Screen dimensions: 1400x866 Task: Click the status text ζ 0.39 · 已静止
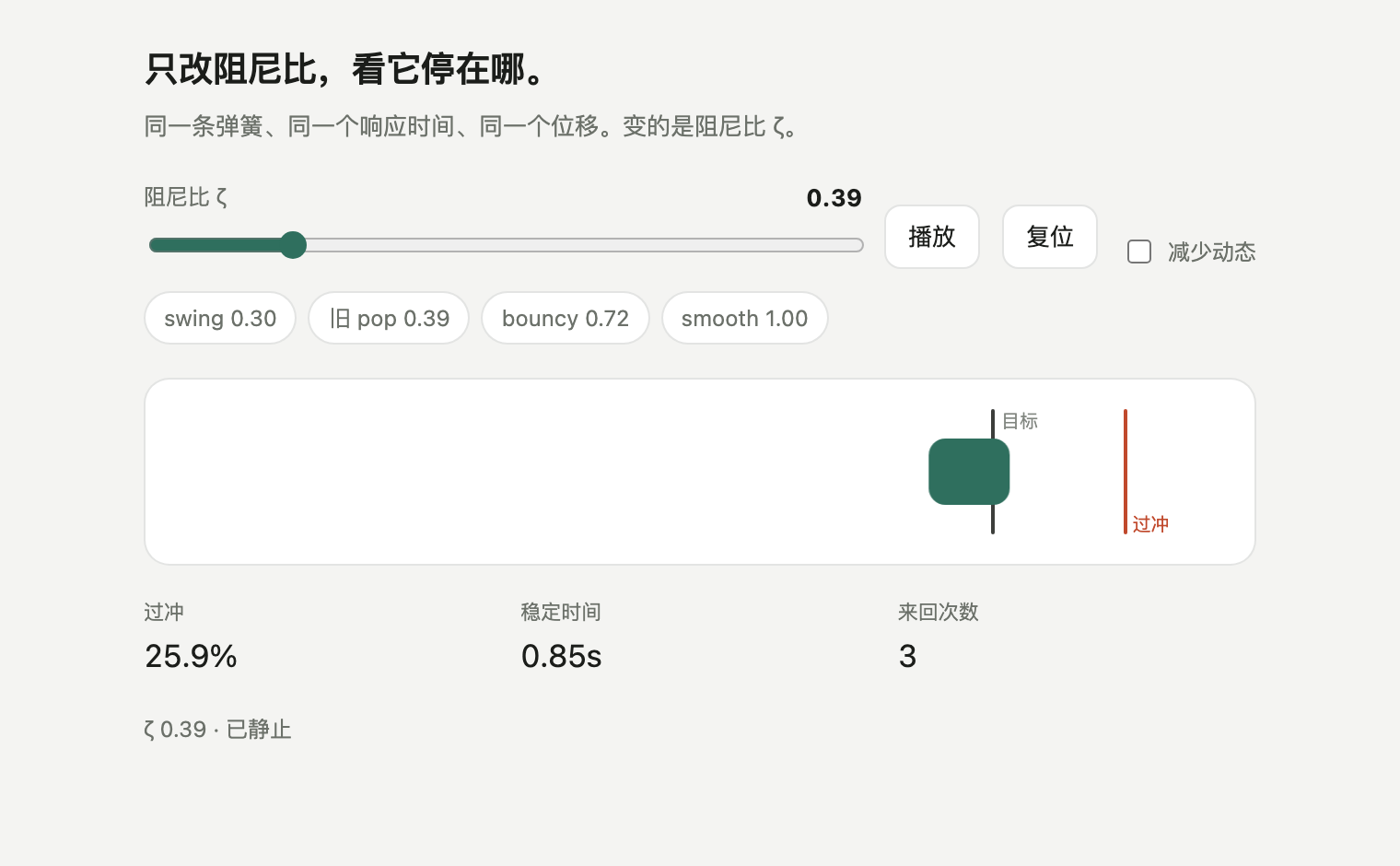coord(217,730)
